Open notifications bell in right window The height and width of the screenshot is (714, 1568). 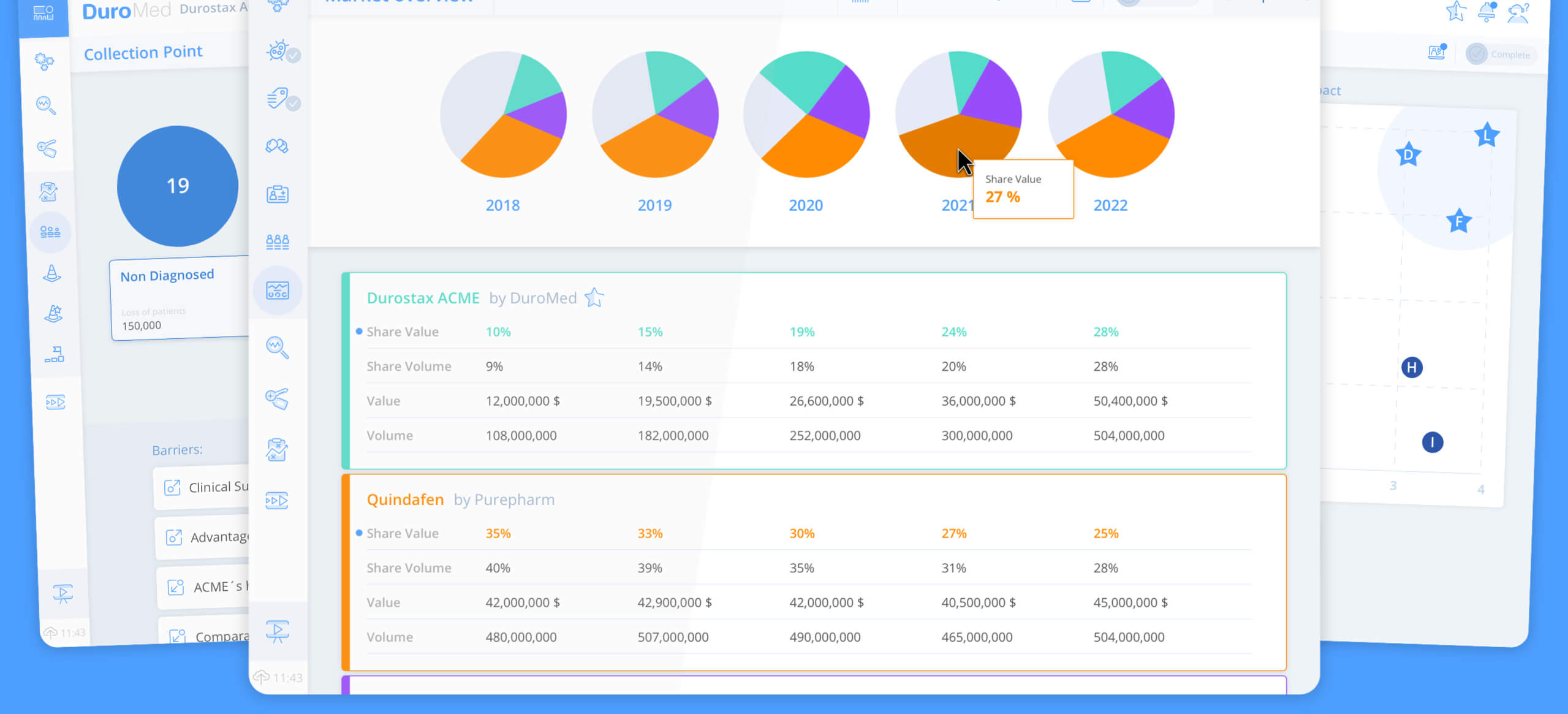[x=1487, y=12]
